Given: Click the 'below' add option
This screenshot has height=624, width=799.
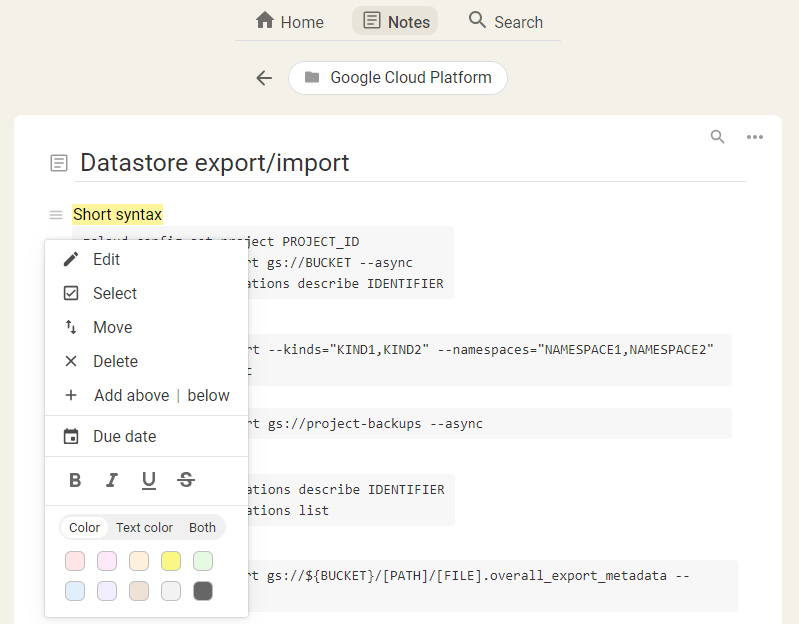Looking at the screenshot, I should (x=208, y=395).
